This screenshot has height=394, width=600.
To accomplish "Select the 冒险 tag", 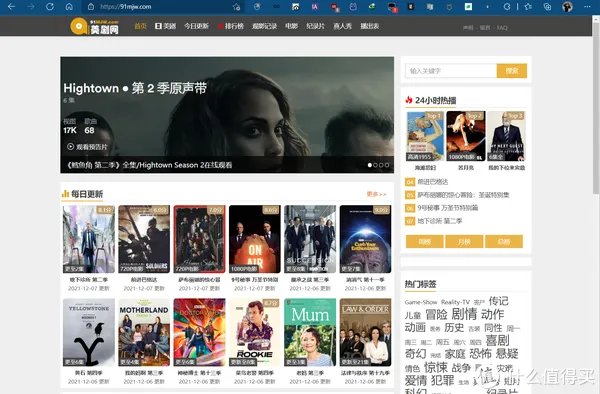I will [x=436, y=314].
